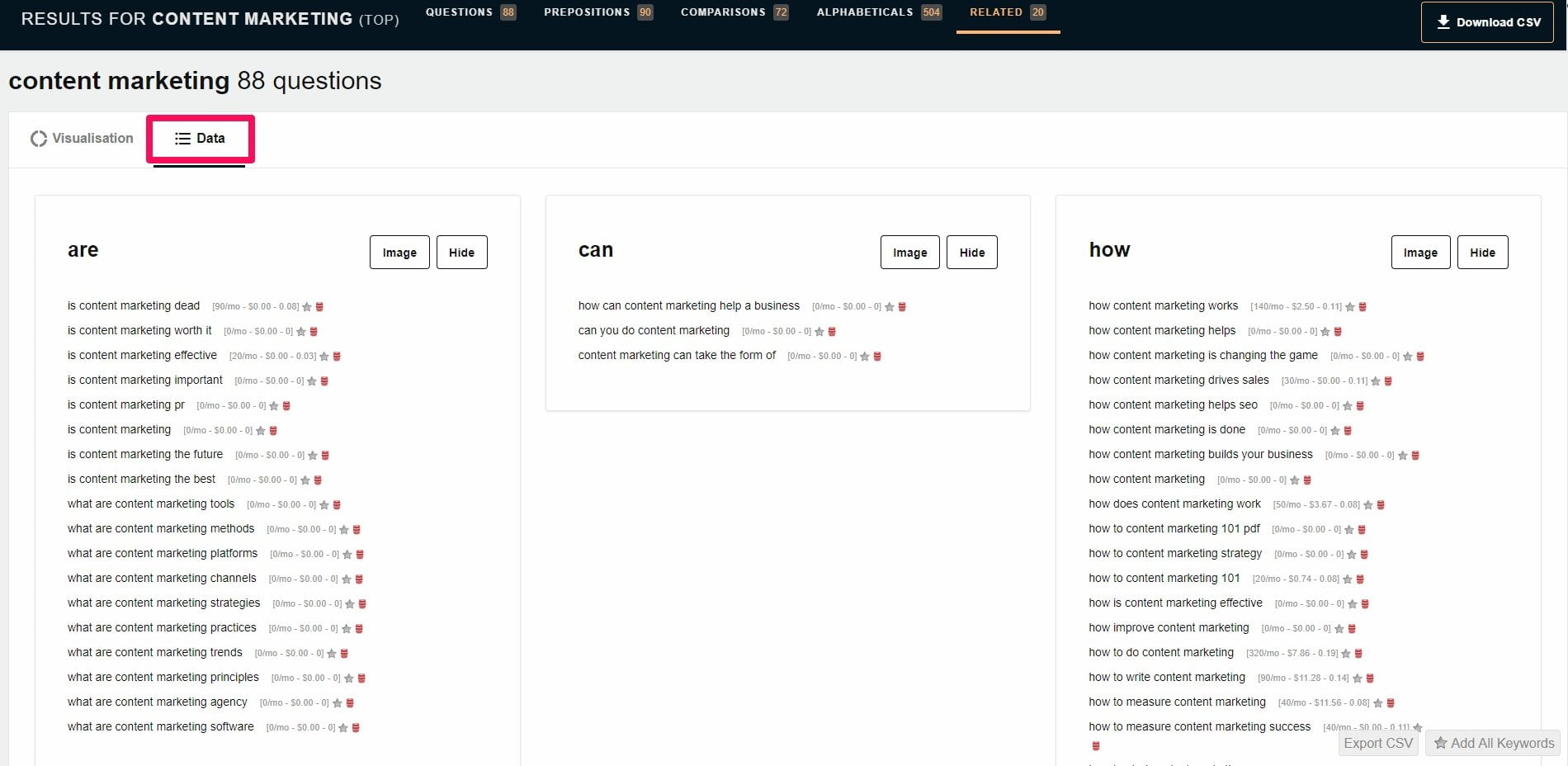Click red stack icon for 'is content marketing the future'
The width and height of the screenshot is (1568, 766).
(325, 456)
